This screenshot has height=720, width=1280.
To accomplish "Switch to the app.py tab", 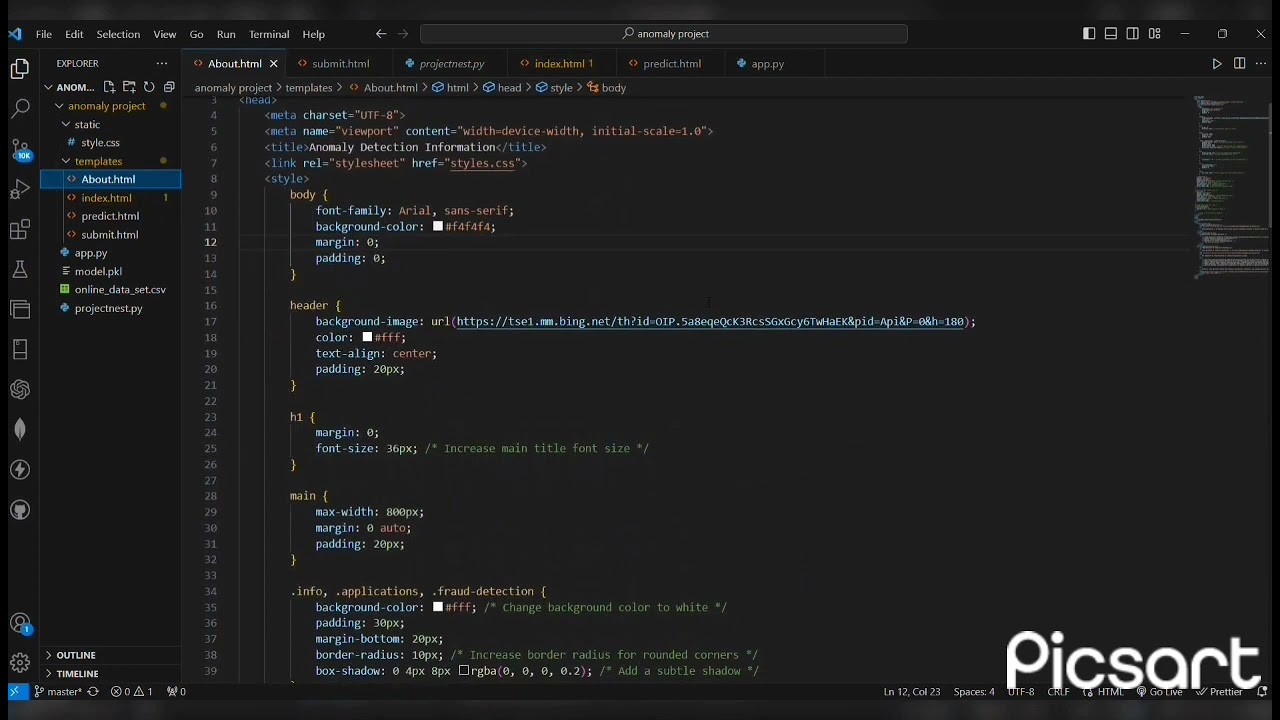I will pyautogui.click(x=767, y=63).
